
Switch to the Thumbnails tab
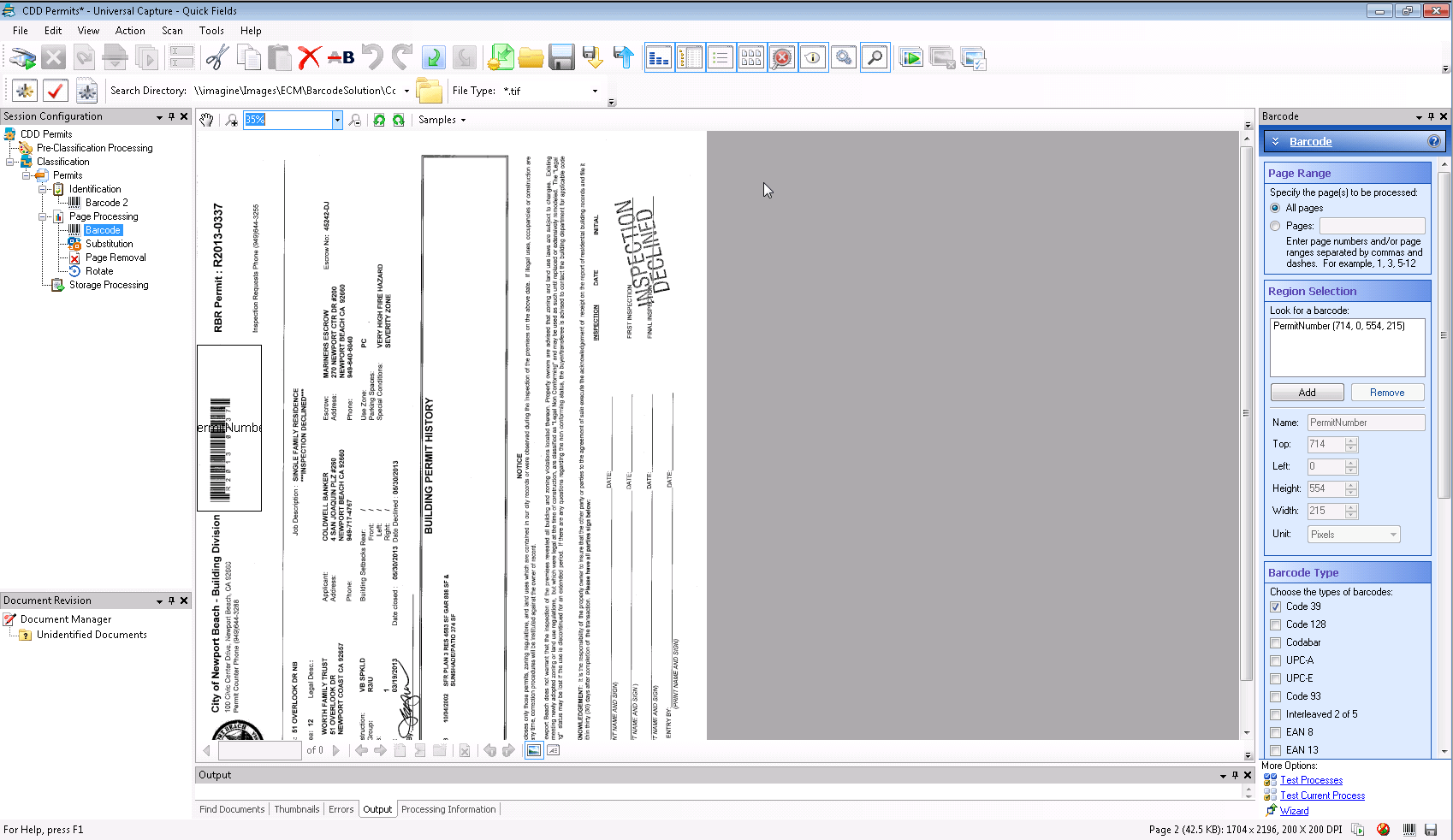tap(296, 809)
